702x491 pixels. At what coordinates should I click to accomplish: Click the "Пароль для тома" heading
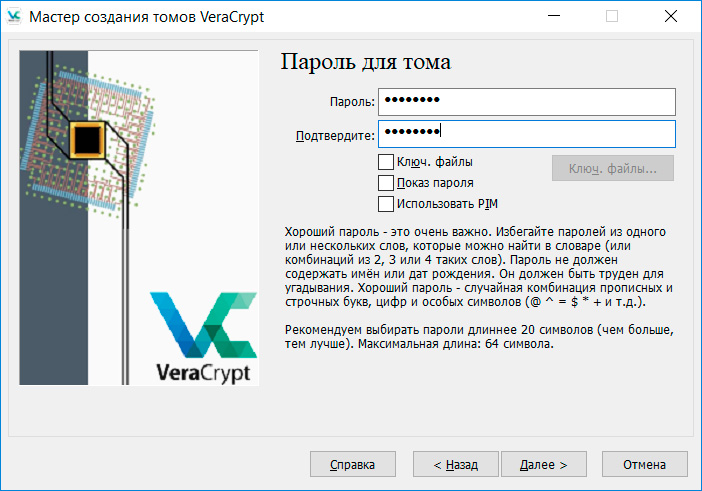365,62
